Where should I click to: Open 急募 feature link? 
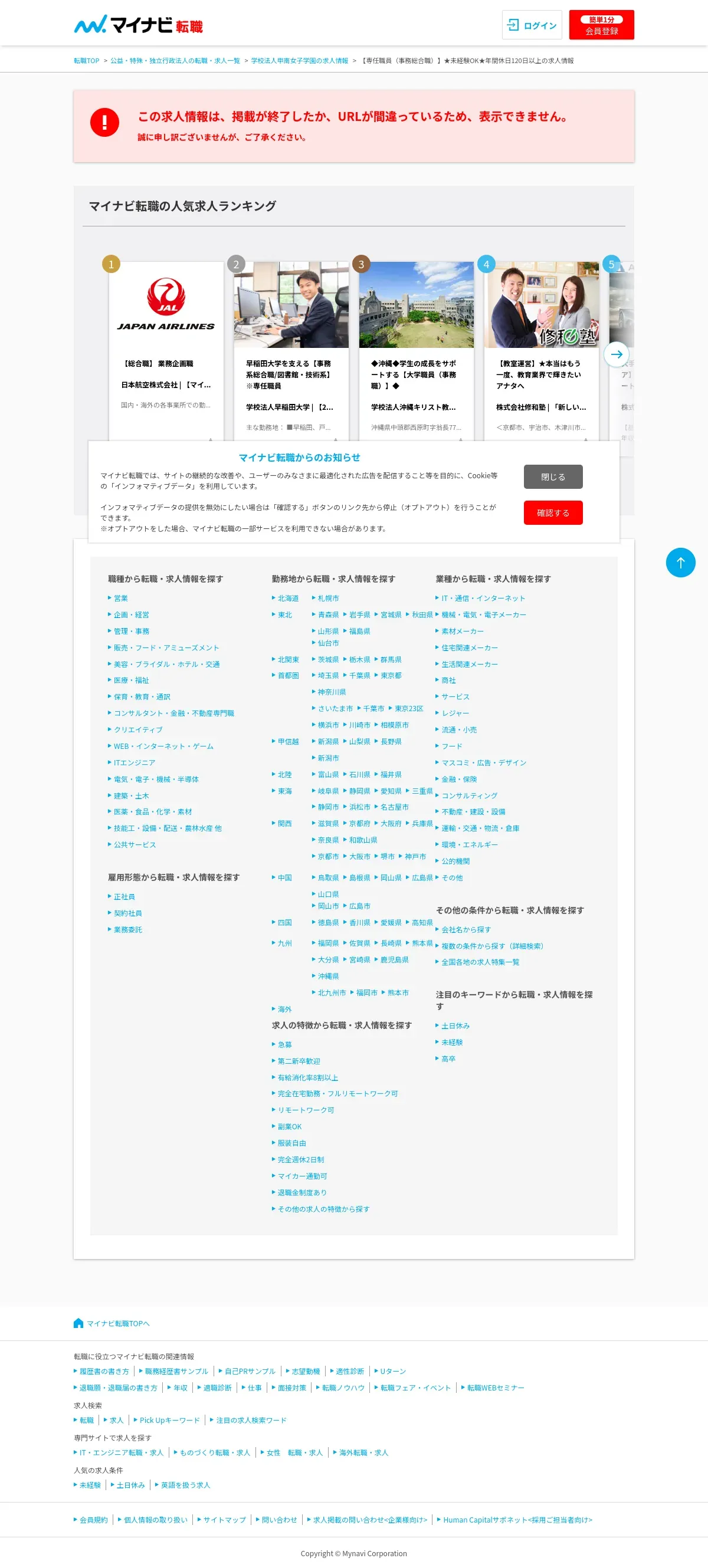click(284, 1045)
